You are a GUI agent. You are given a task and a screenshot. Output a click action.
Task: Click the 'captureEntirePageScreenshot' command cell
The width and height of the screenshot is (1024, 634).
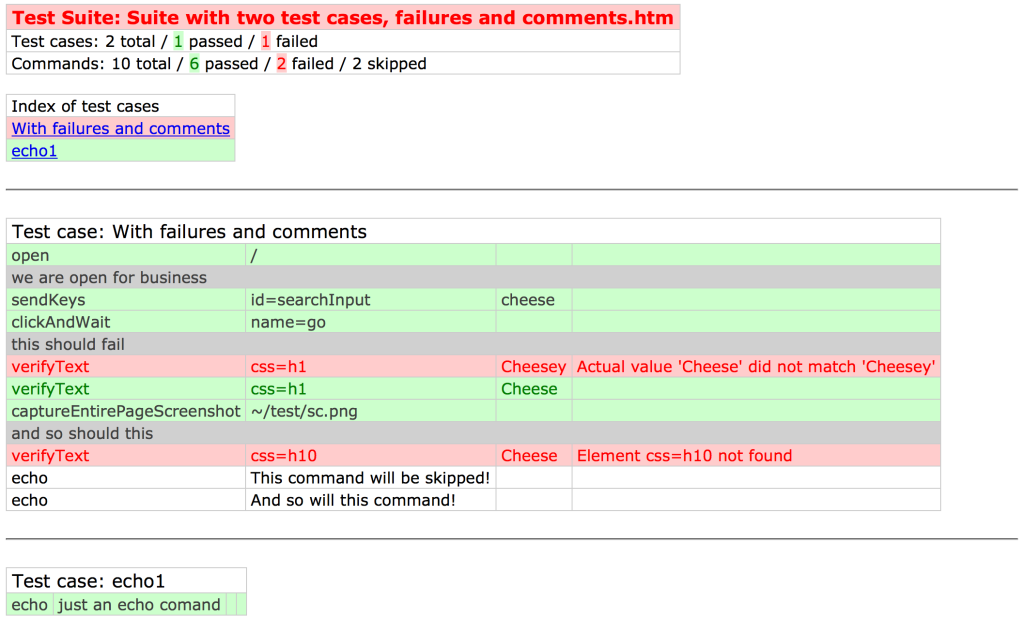(126, 411)
